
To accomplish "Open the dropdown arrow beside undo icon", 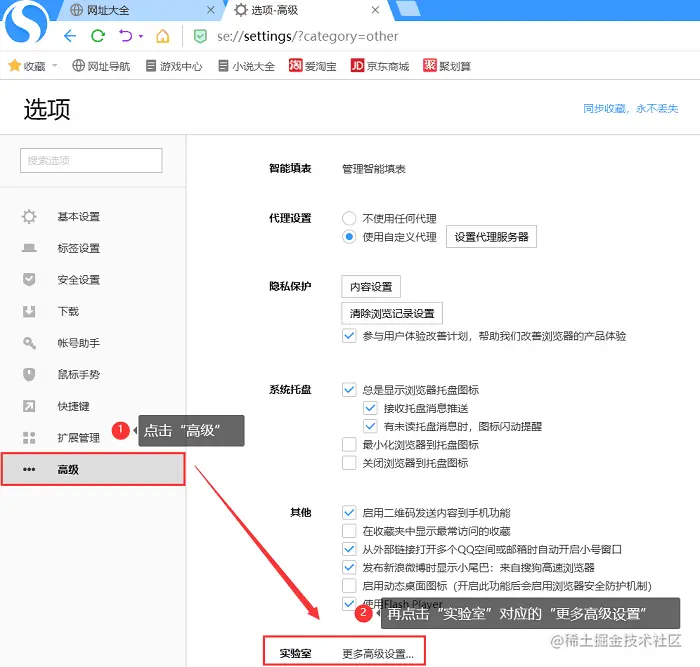I will tap(141, 36).
